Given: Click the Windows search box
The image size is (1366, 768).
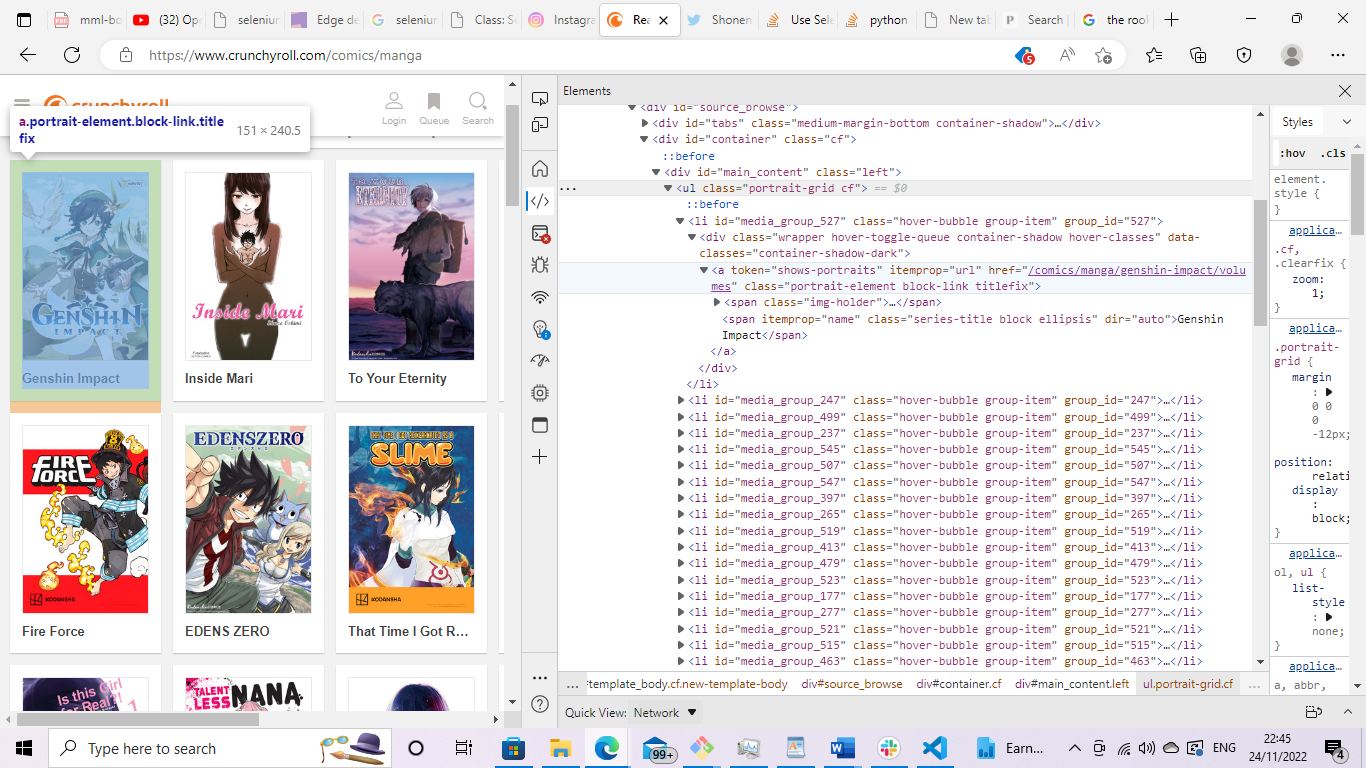Looking at the screenshot, I should 218,748.
